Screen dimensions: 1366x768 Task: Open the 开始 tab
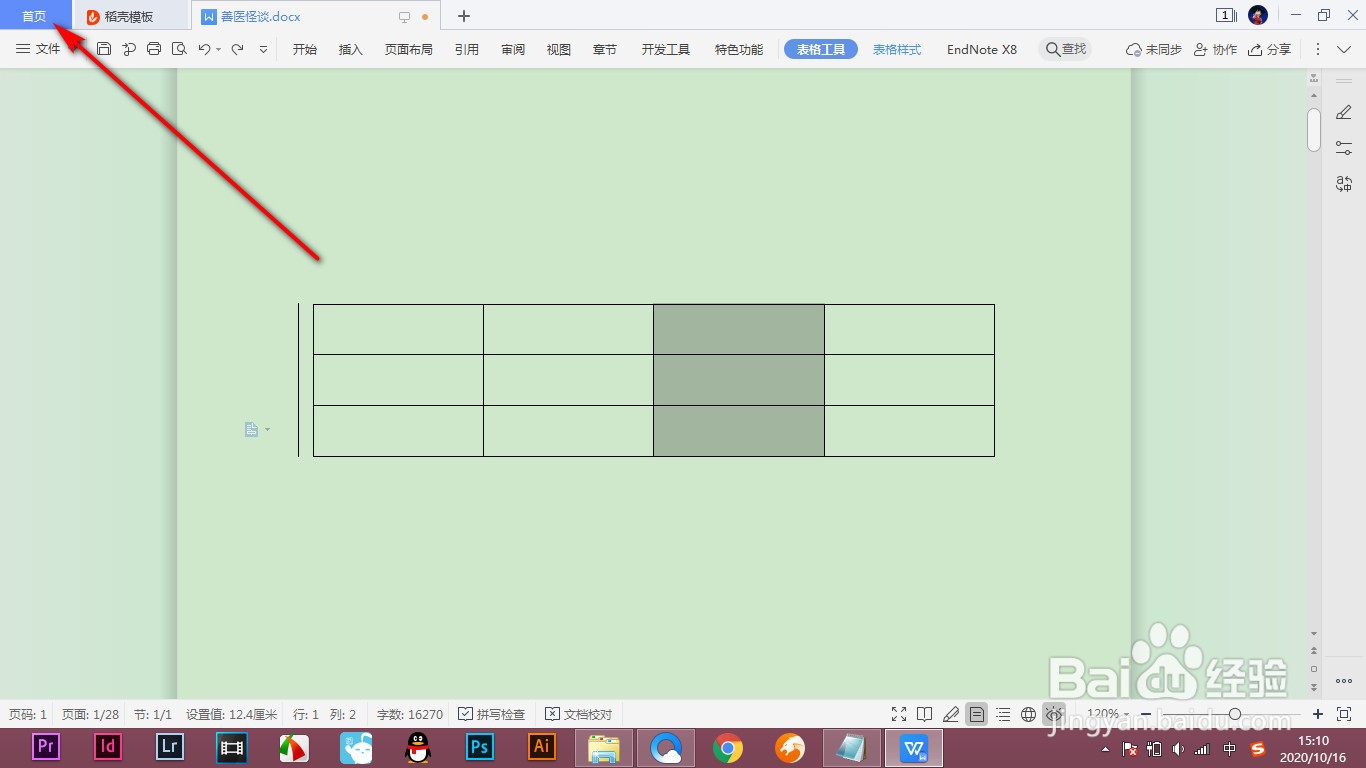click(x=305, y=49)
